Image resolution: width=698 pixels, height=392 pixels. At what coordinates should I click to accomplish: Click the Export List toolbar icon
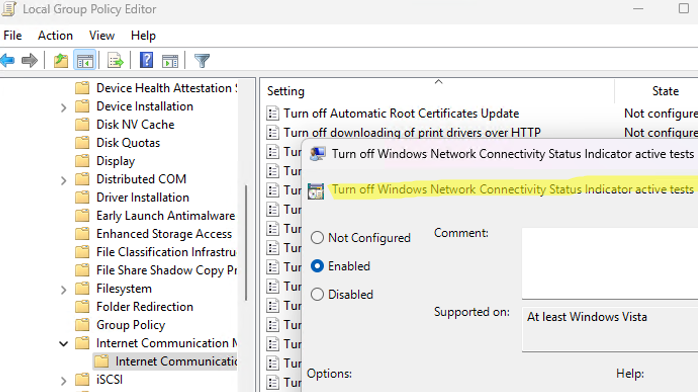click(115, 61)
